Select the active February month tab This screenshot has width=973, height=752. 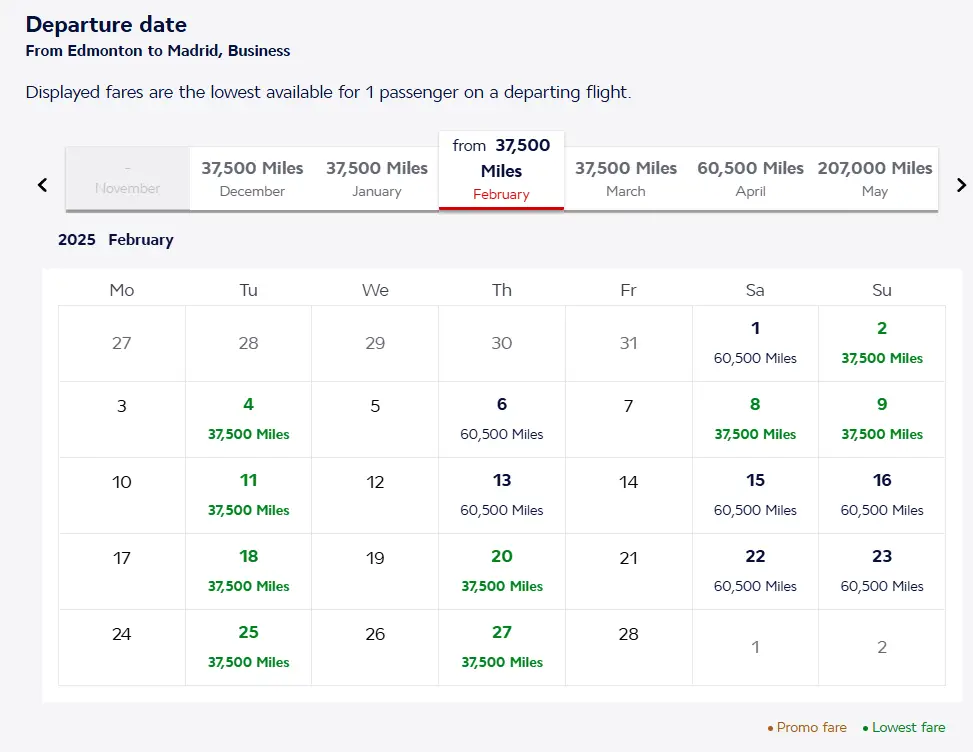pos(501,170)
